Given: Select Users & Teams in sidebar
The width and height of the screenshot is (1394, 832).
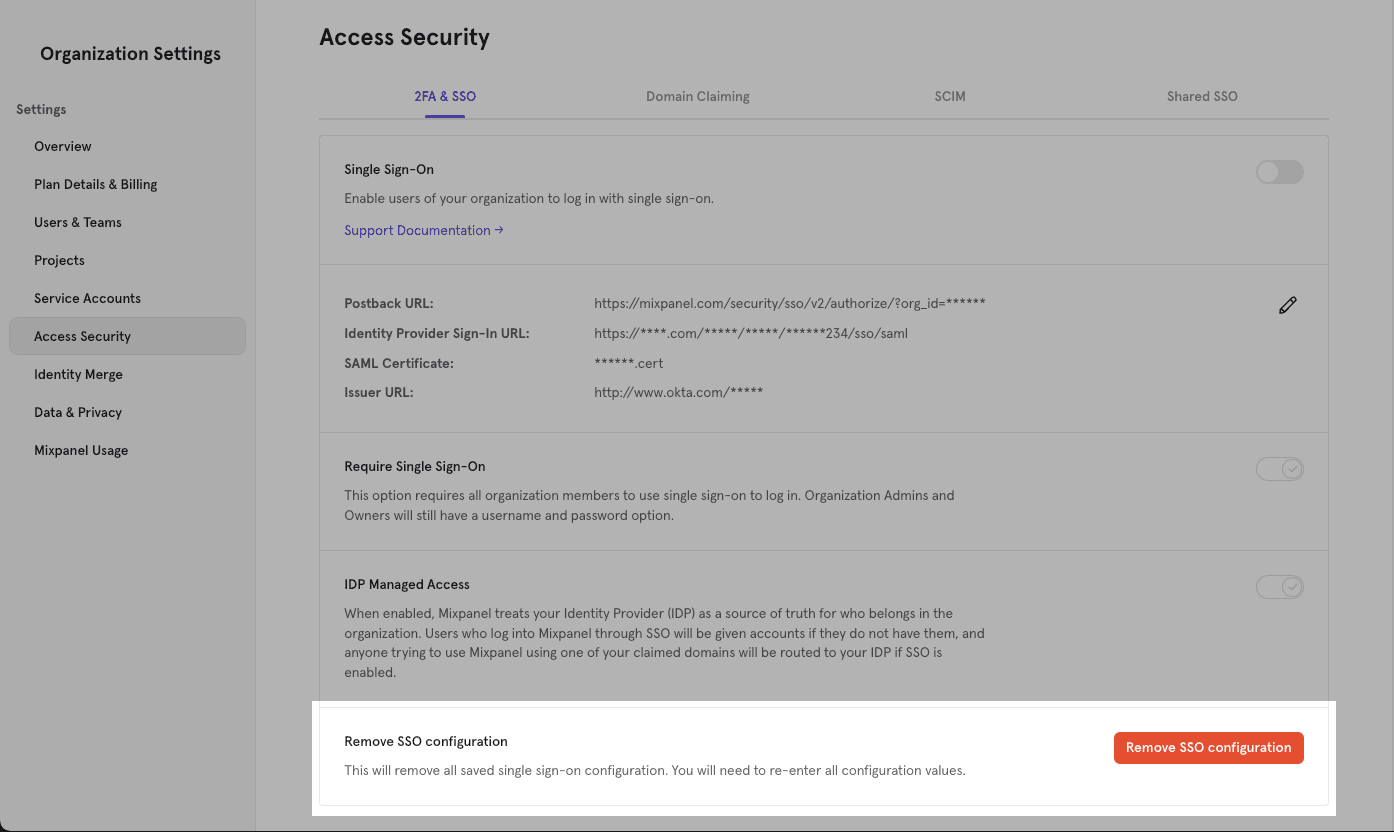Looking at the screenshot, I should 78,222.
